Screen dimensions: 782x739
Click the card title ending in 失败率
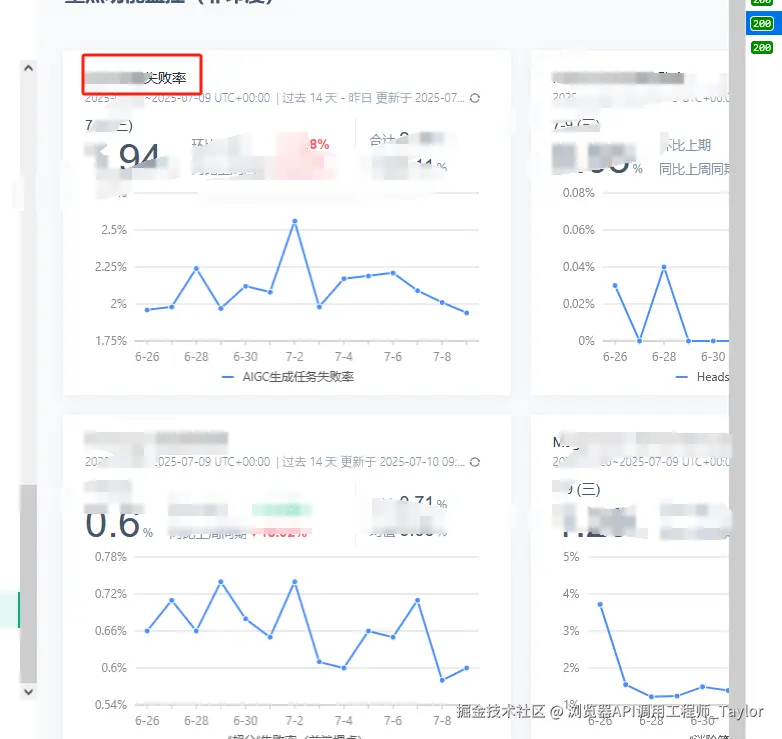(136, 78)
